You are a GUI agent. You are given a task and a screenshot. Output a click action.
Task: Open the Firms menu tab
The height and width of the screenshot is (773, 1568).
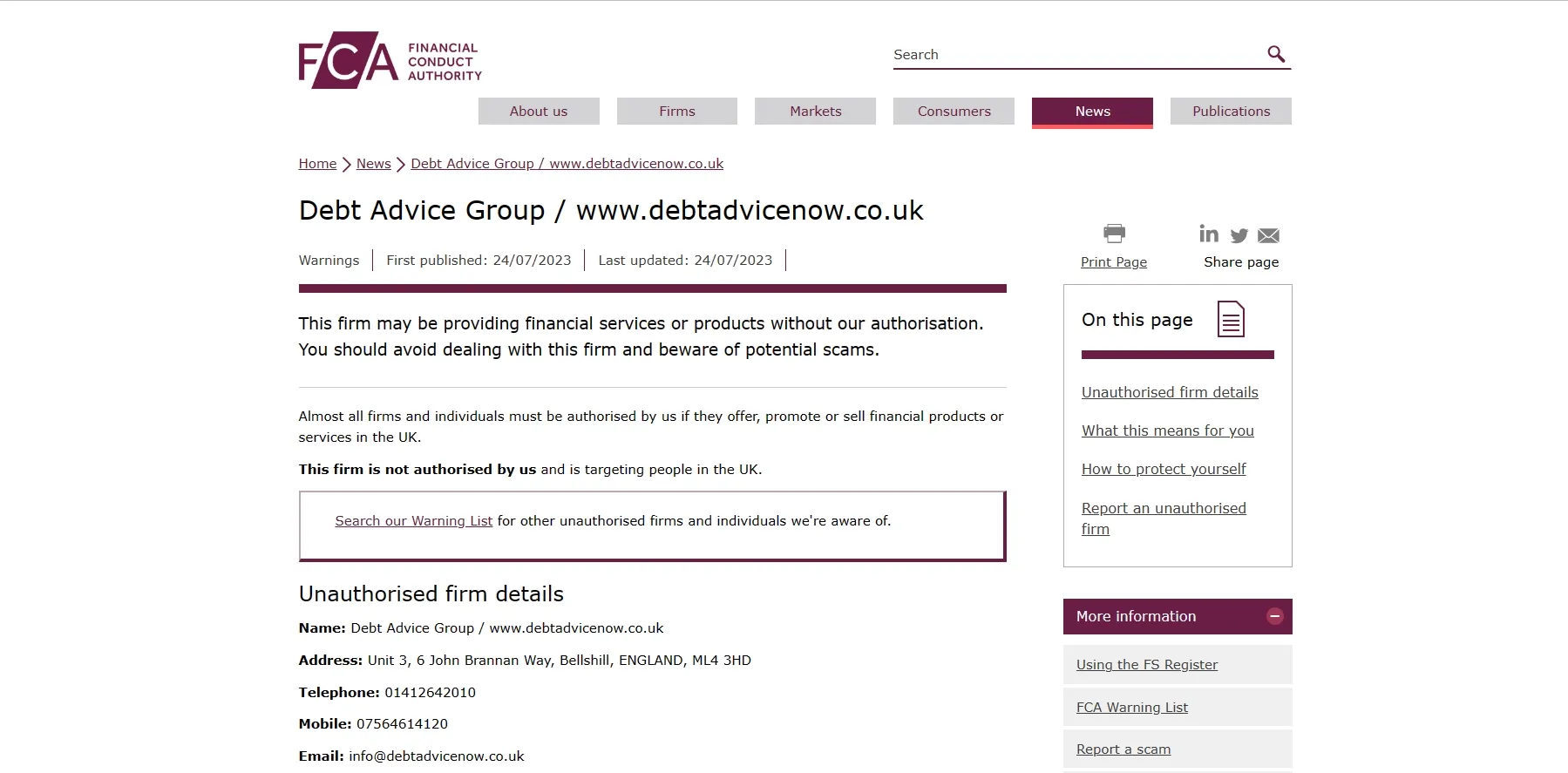point(677,112)
